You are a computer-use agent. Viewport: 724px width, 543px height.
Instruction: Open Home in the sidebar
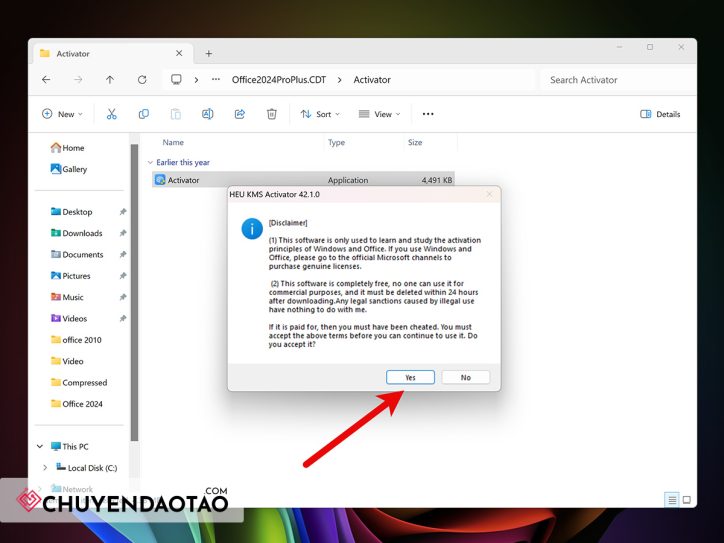point(67,148)
